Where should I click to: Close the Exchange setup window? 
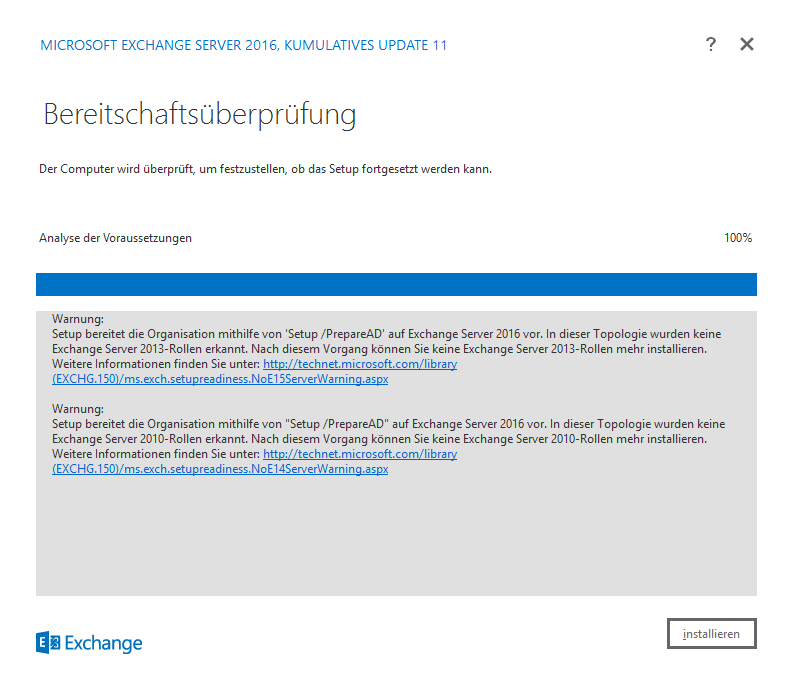tap(747, 44)
